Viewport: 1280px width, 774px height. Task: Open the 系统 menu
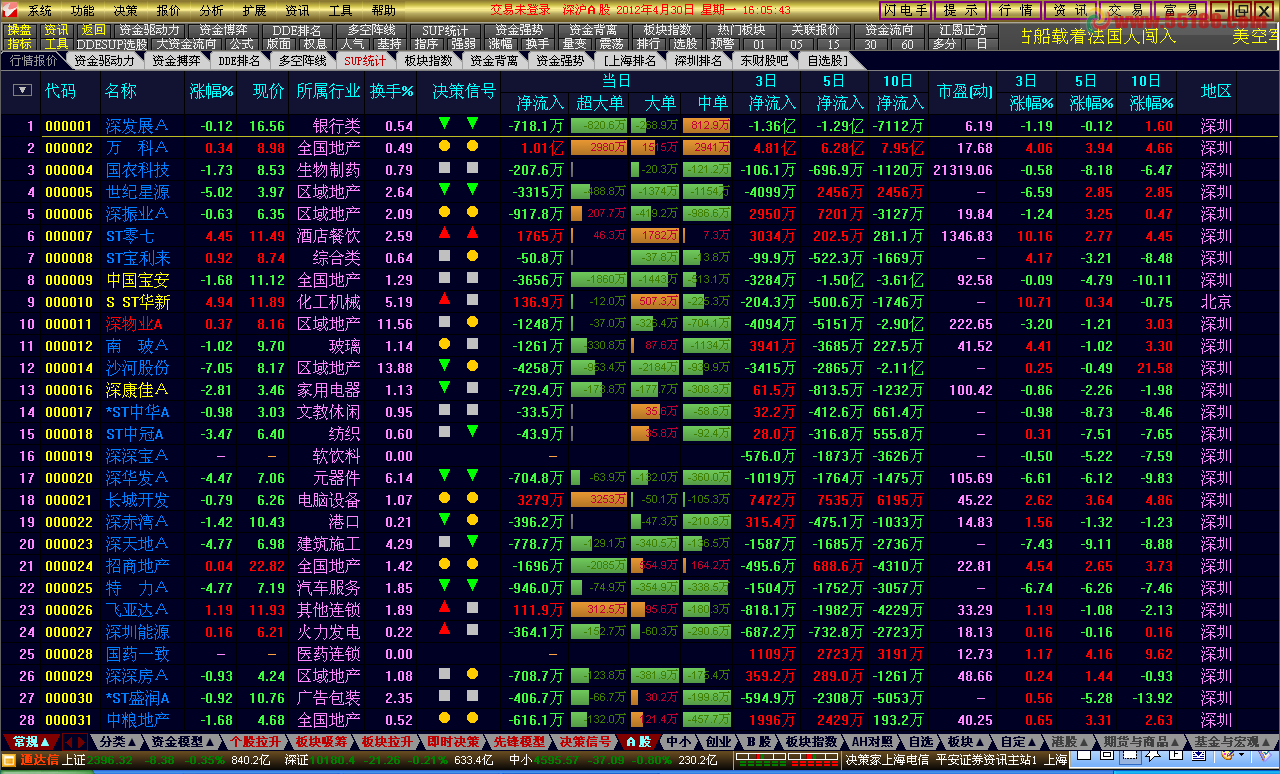pos(41,10)
